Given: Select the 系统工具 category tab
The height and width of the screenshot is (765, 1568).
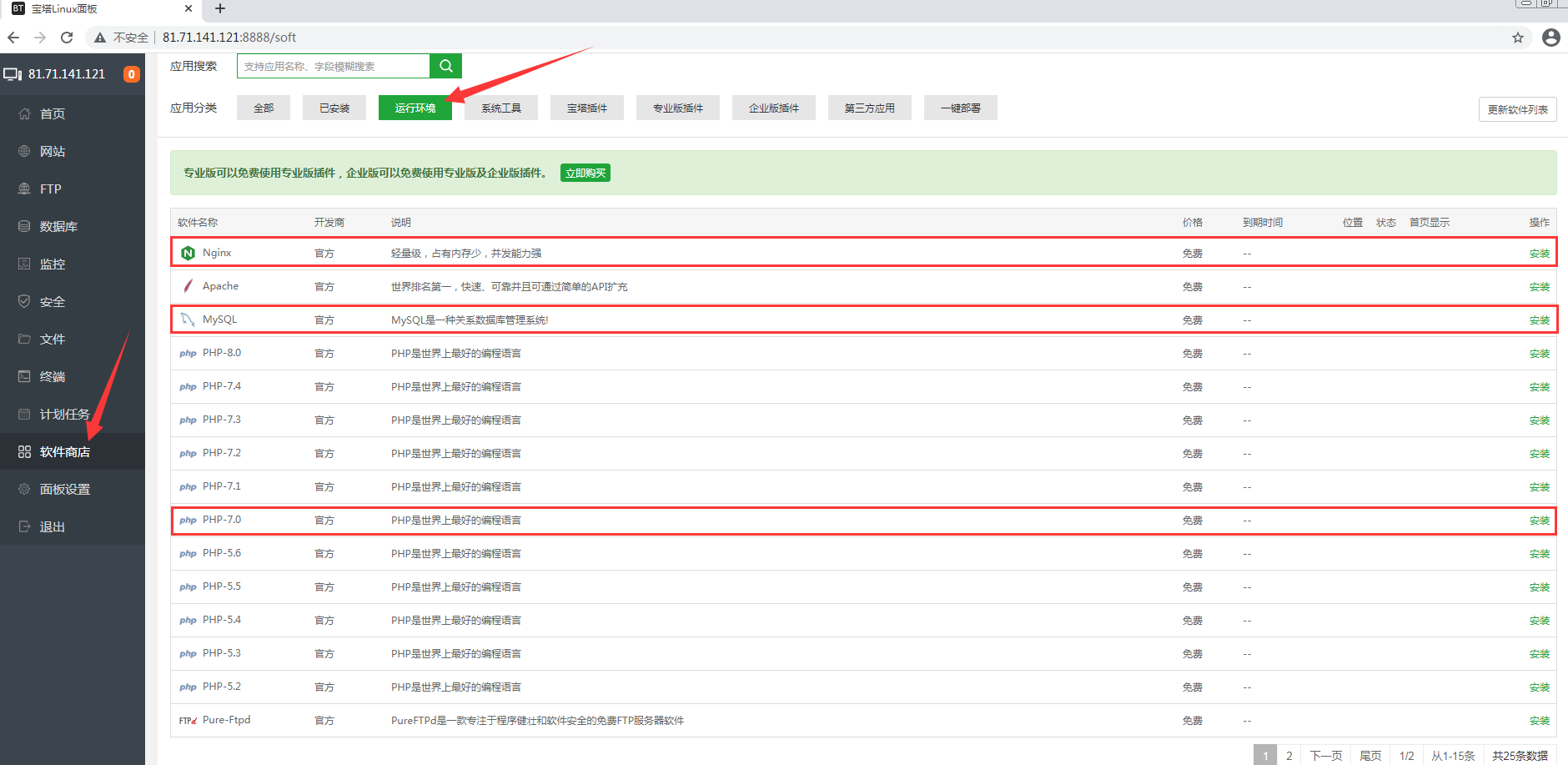Looking at the screenshot, I should (501, 108).
